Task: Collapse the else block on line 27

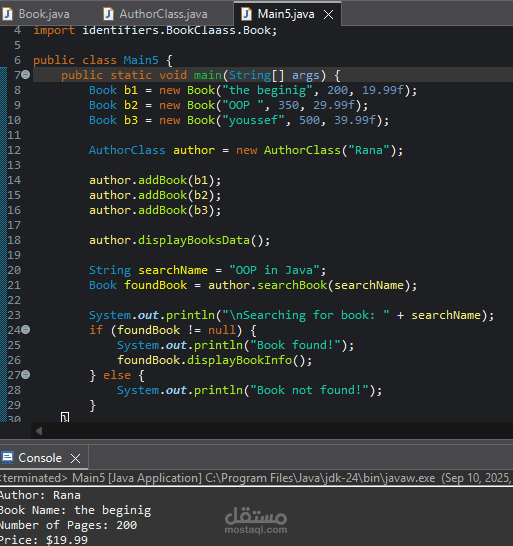Action: click(x=26, y=375)
